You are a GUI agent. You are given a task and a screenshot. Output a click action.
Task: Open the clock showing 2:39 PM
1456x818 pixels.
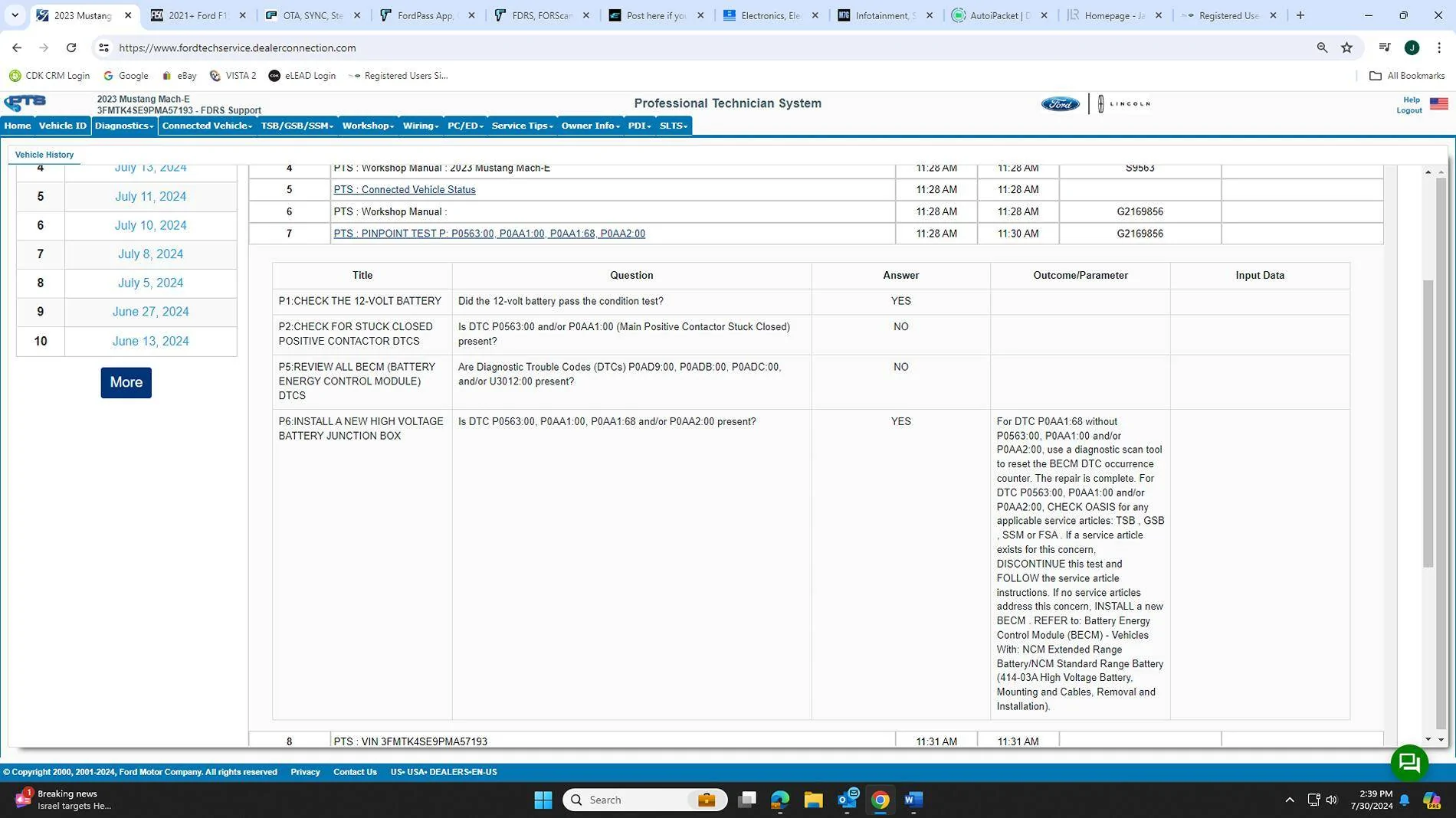click(1372, 800)
